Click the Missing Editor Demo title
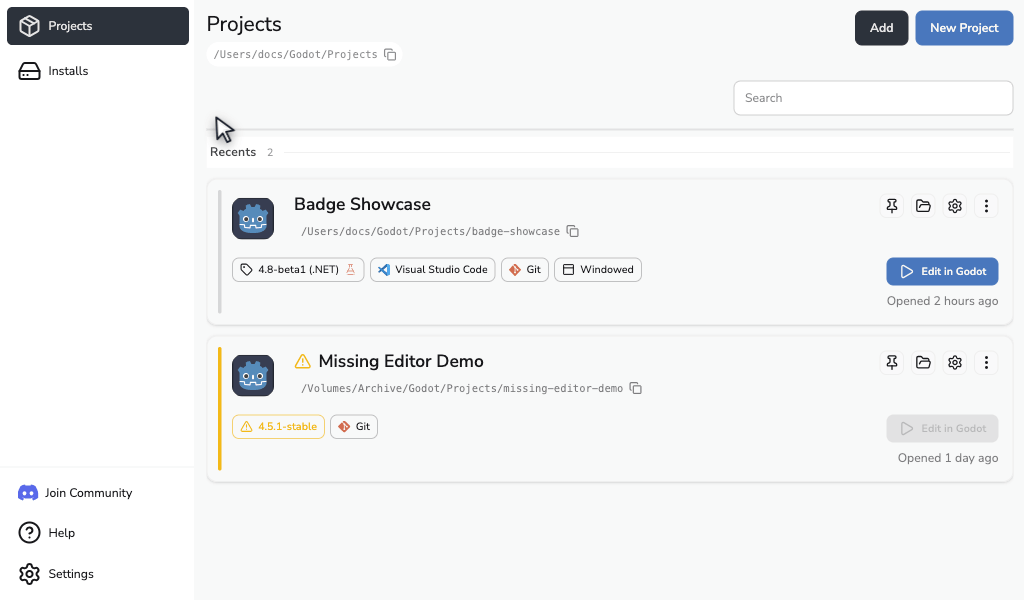The image size is (1024, 600). click(x=401, y=361)
